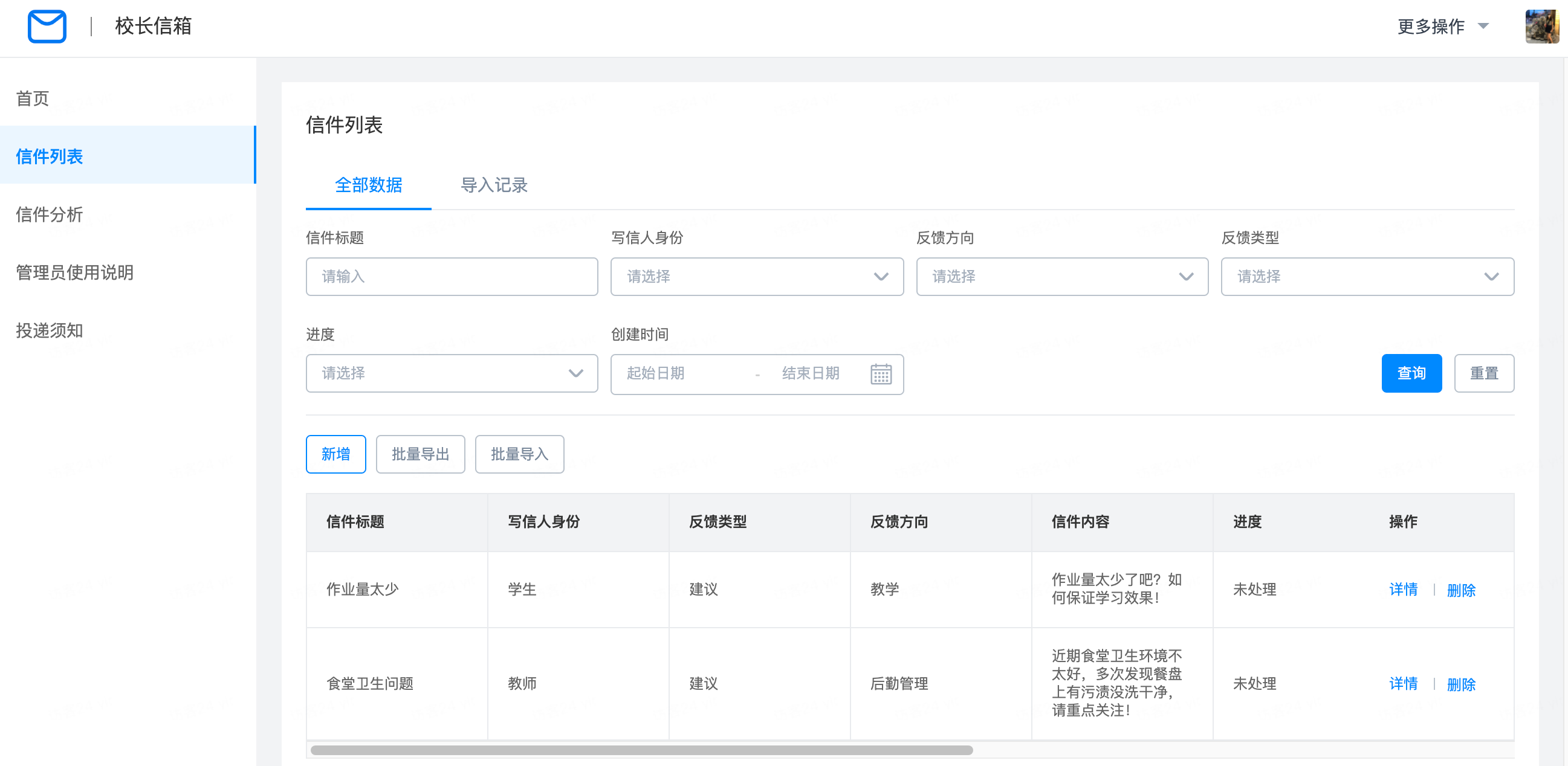Click the horizontal table scrollbar

point(641,750)
